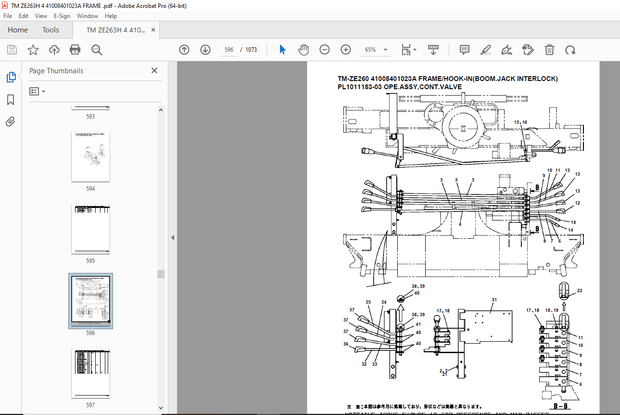Select the page 597 thumbnail
The height and width of the screenshot is (415, 620).
pos(91,374)
